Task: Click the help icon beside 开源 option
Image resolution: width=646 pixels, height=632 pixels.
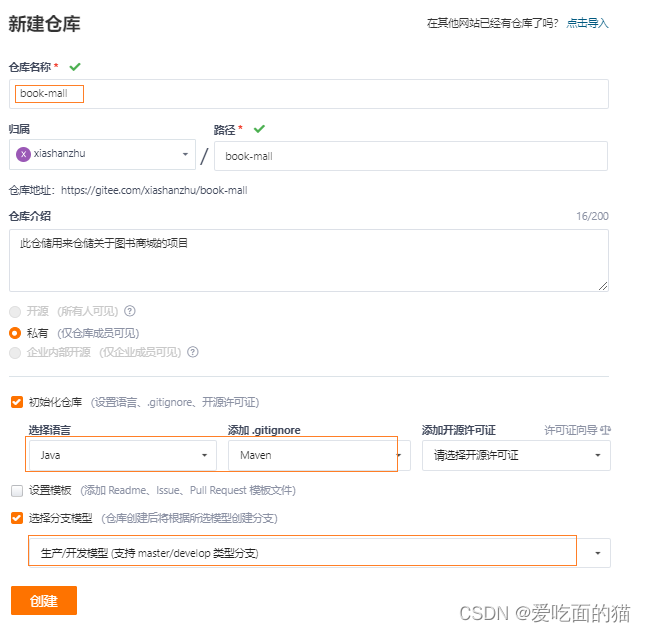Action: click(x=130, y=311)
